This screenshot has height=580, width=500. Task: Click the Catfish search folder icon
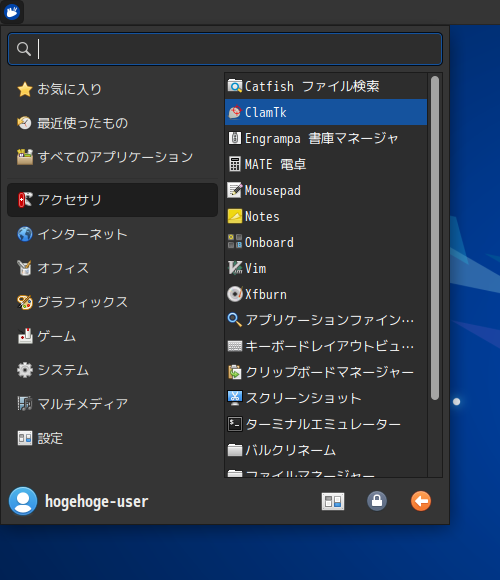click(234, 86)
